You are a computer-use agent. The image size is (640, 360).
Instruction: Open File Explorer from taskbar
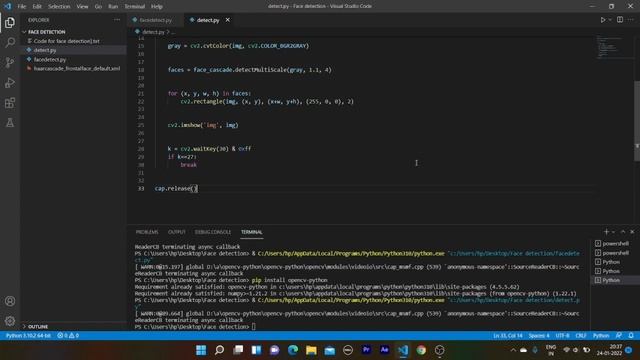pyautogui.click(x=311, y=350)
